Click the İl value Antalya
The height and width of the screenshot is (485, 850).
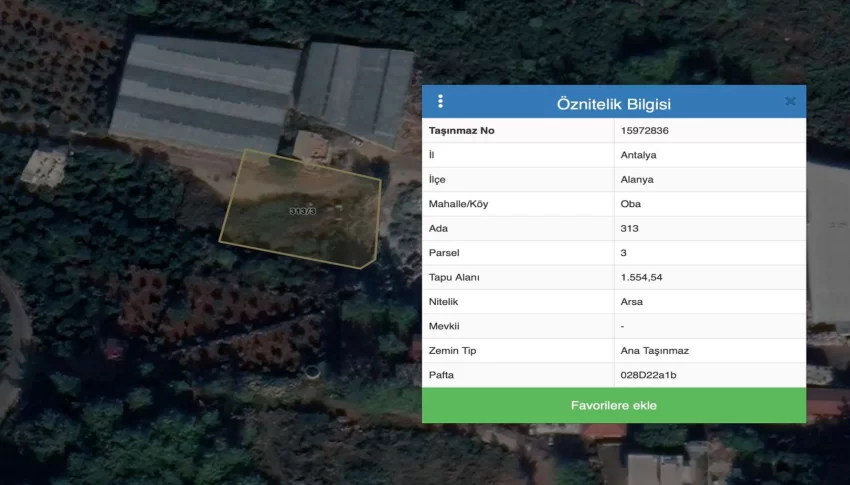point(638,155)
